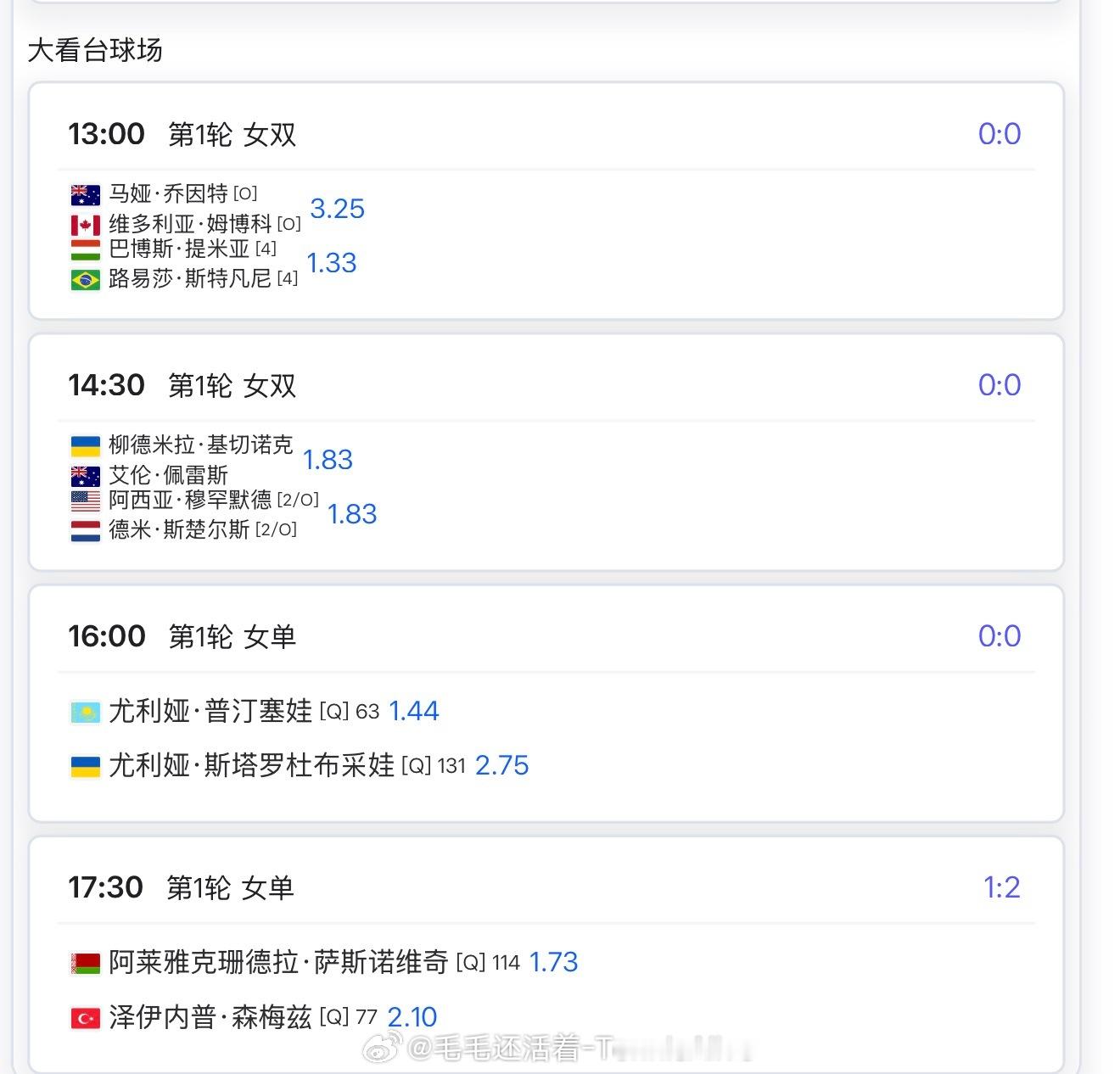Select odds 1.44 for 尤利娅·普汀塞娃

pyautogui.click(x=414, y=711)
